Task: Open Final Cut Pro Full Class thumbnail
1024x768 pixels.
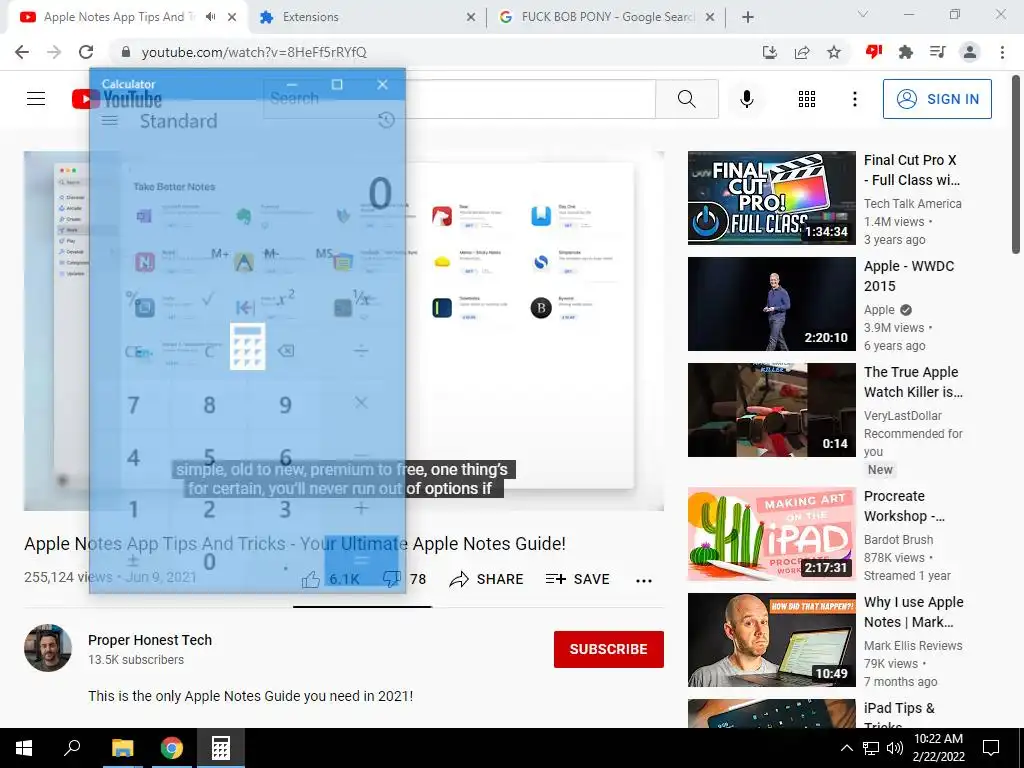Action: click(x=771, y=198)
